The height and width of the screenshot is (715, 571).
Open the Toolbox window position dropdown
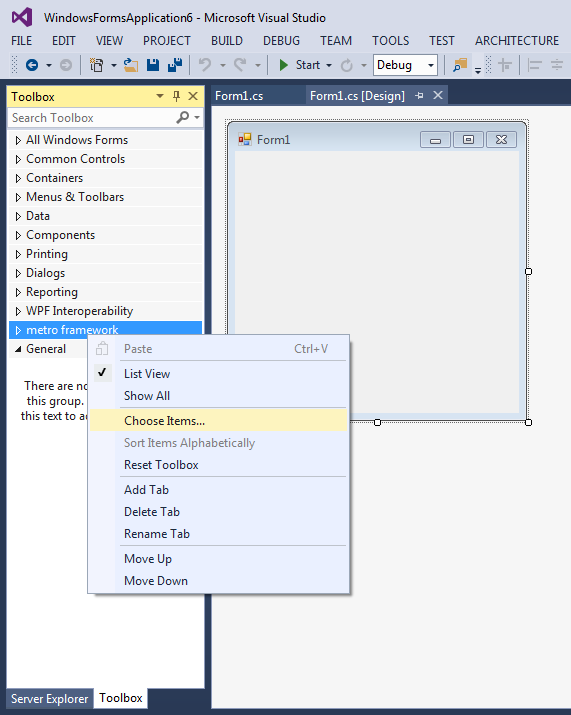pos(160,96)
